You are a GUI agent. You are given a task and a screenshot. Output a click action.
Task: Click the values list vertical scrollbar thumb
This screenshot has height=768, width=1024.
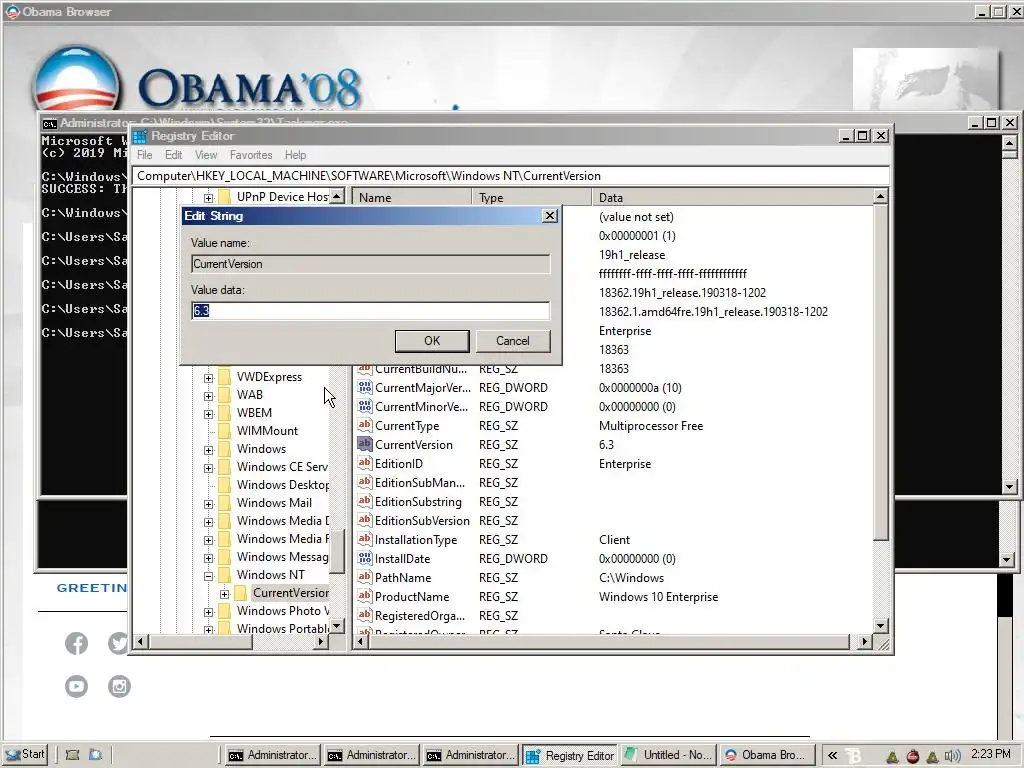point(880,372)
